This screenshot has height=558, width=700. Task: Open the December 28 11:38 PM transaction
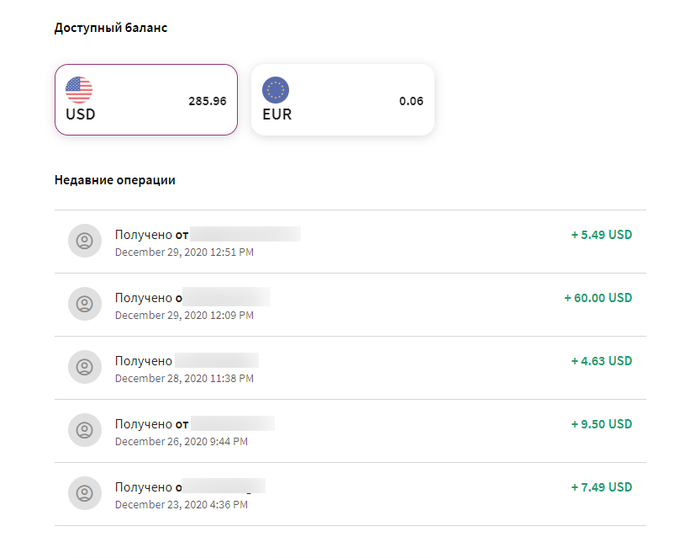(350, 368)
